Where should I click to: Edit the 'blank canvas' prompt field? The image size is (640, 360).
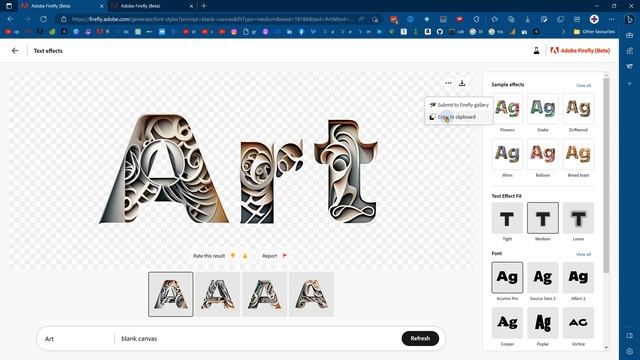coord(257,339)
